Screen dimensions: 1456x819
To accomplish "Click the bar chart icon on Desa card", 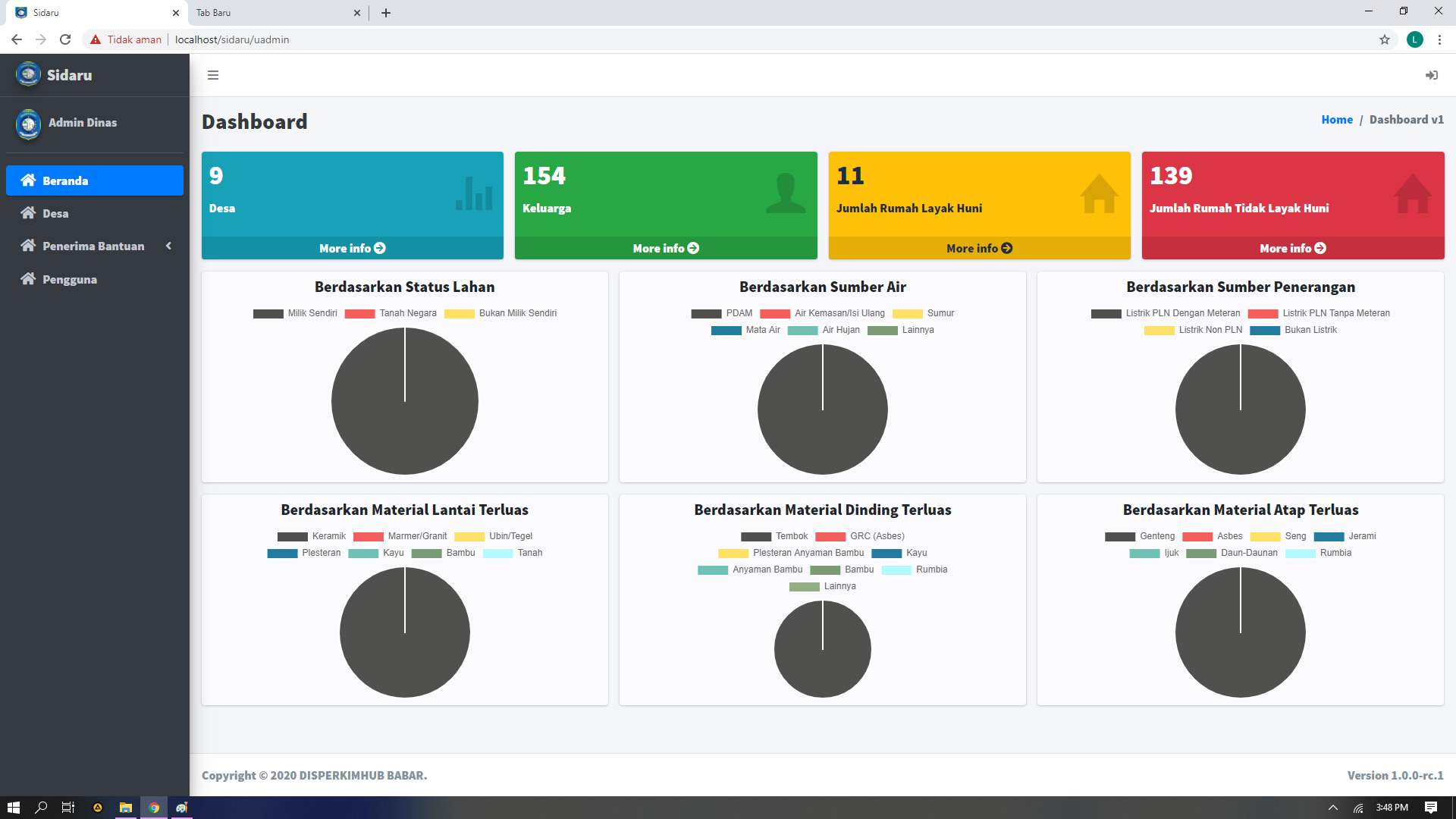I will [474, 193].
